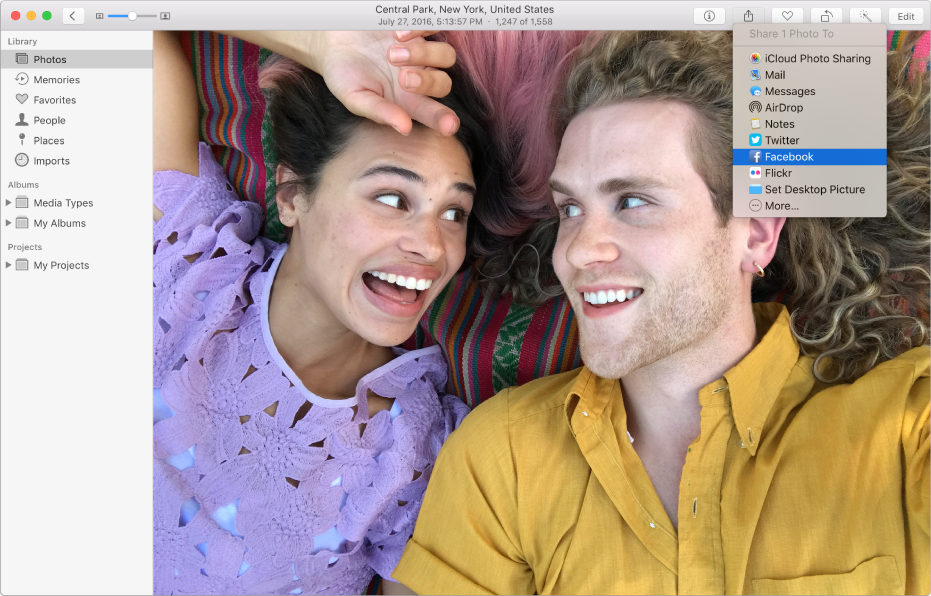Click the photo date and count text
This screenshot has height=596, width=931.
click(x=465, y=21)
